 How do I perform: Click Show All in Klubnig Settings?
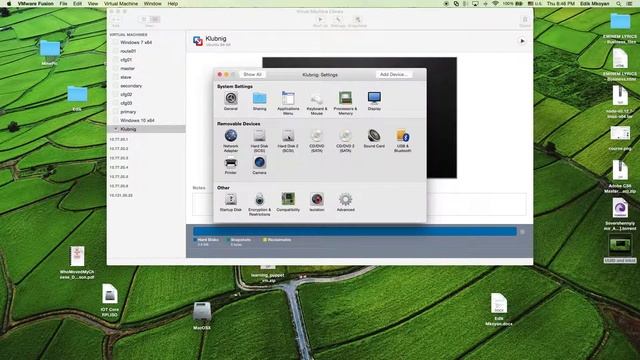(252, 75)
